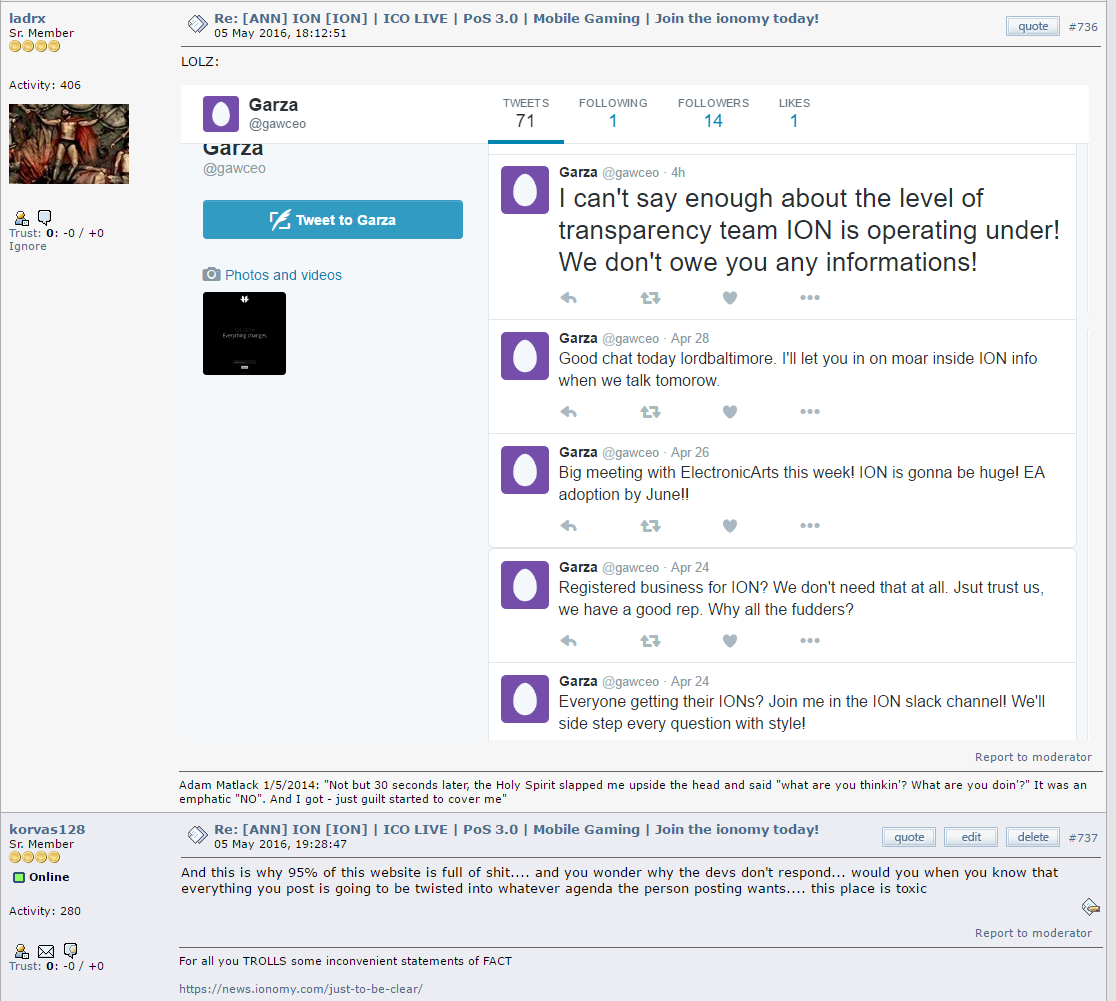This screenshot has height=1001, width=1116.
Task: Click the avatar on the ElectronicArts tweet
Action: 525,470
